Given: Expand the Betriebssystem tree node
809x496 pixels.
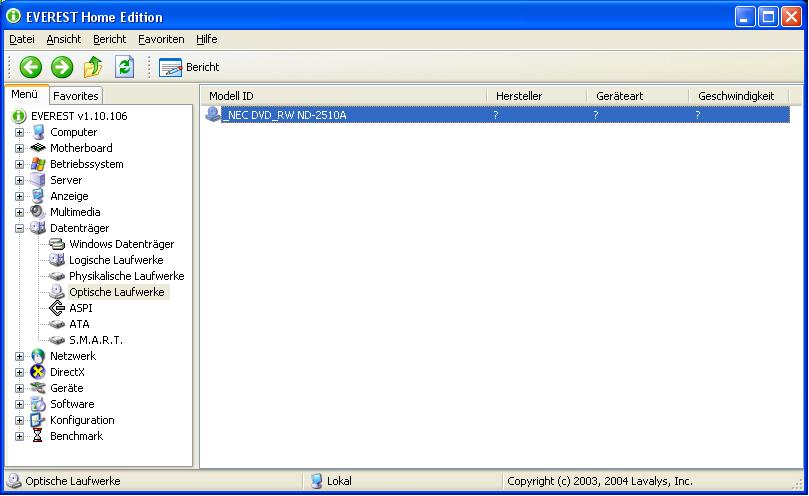Looking at the screenshot, I should [20, 165].
